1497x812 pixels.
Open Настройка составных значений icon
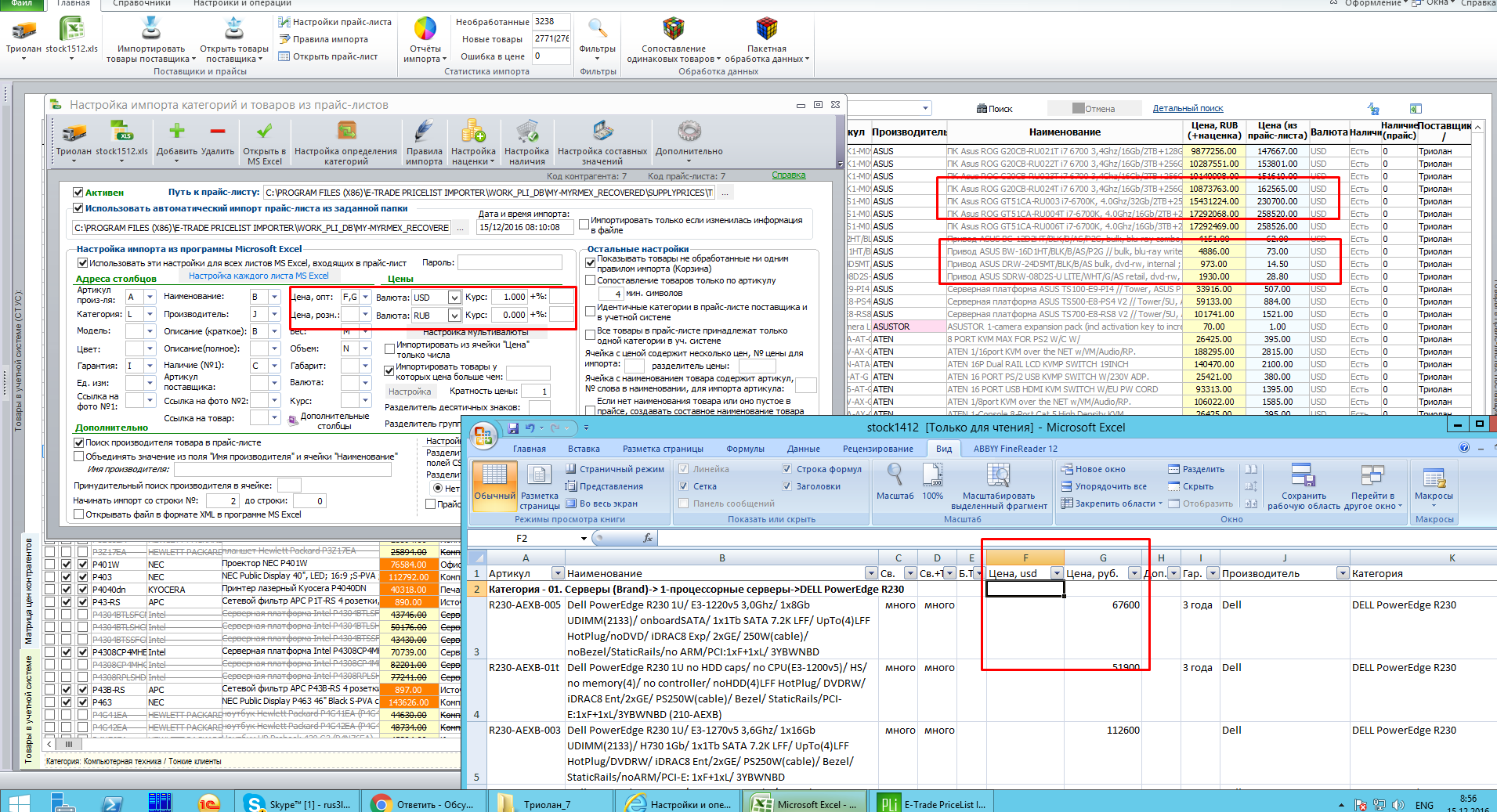click(602, 131)
